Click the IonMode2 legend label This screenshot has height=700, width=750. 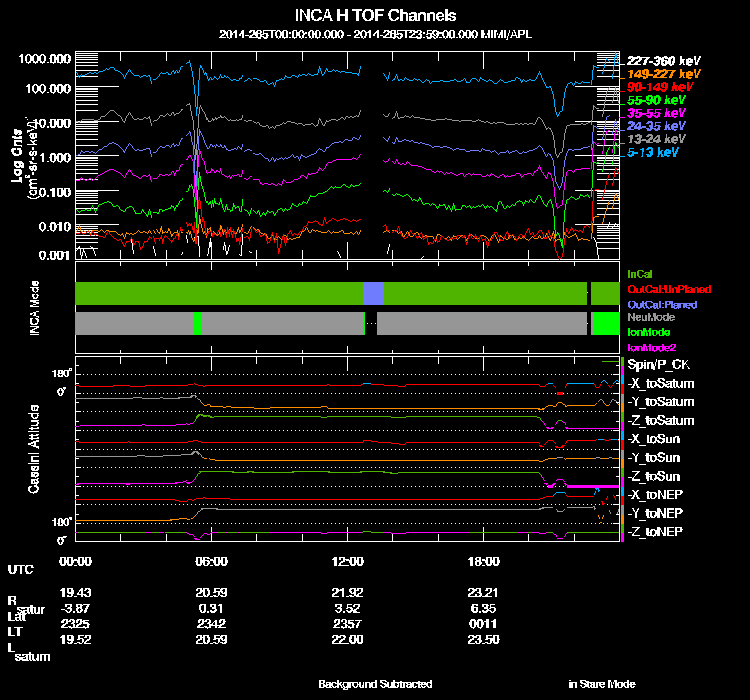coord(651,345)
